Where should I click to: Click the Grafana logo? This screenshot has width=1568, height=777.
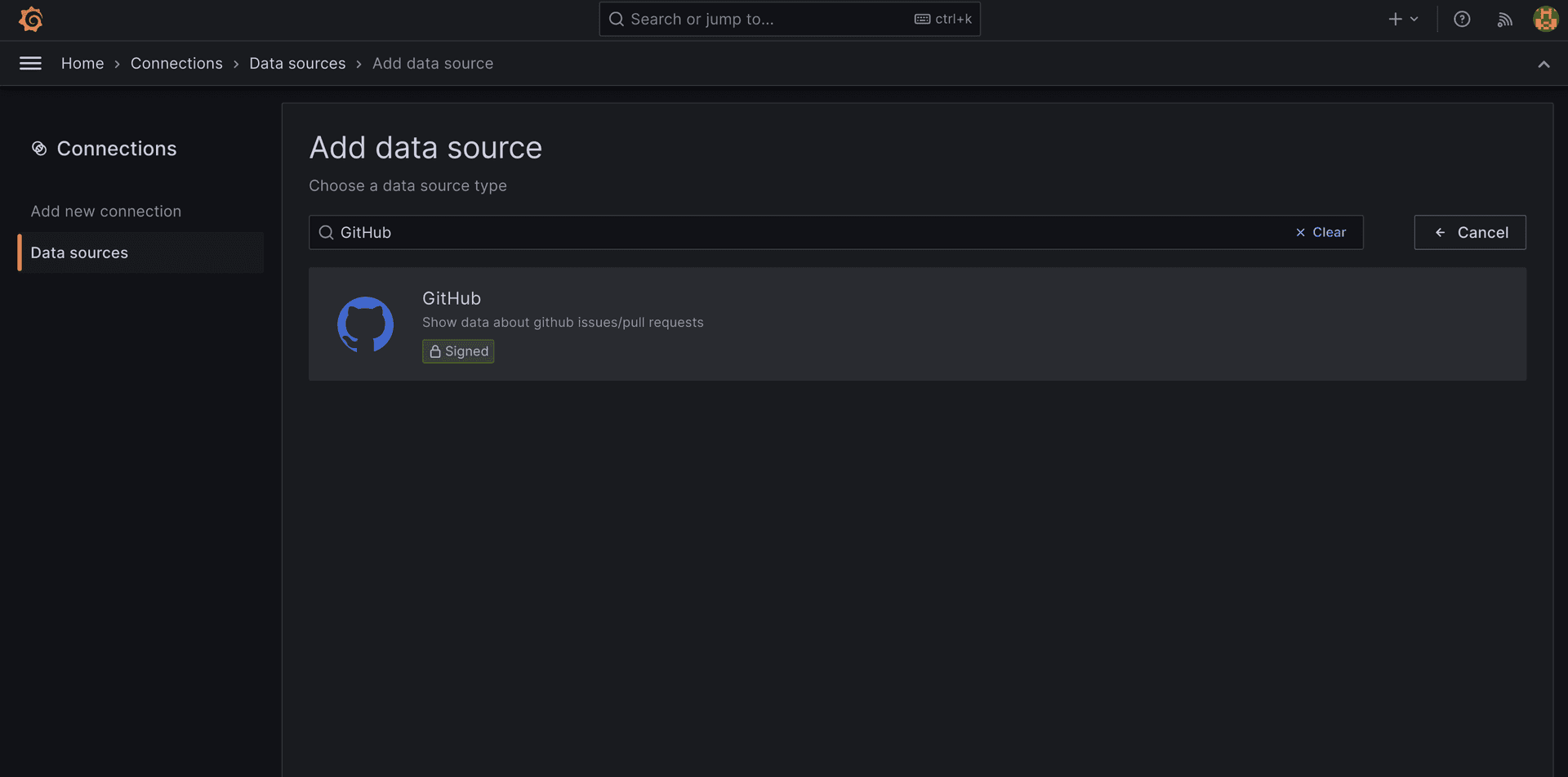pos(31,19)
